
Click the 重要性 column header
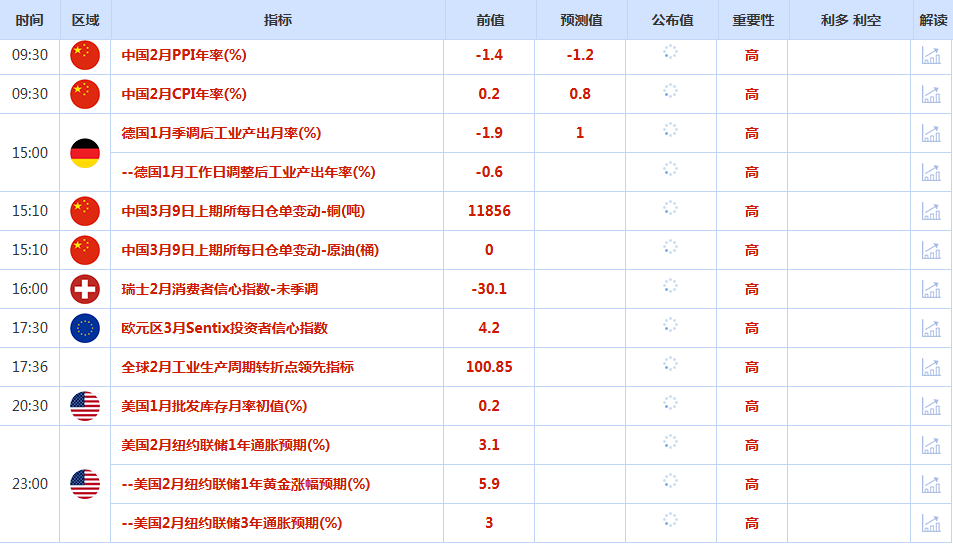point(753,20)
